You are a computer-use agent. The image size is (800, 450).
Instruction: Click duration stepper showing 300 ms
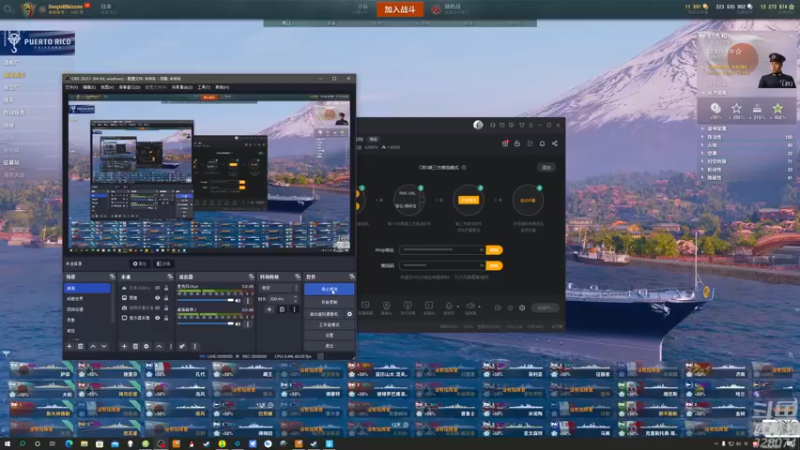tap(295, 299)
